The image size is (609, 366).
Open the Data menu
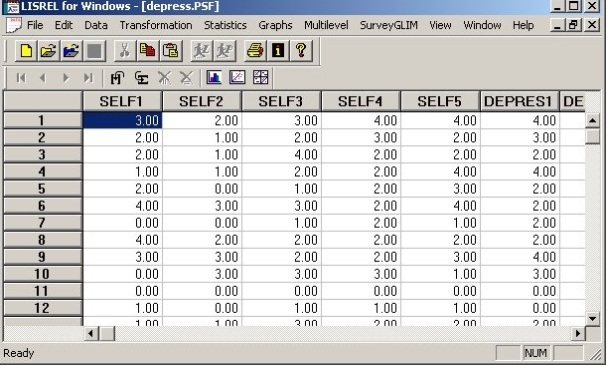pos(96,25)
